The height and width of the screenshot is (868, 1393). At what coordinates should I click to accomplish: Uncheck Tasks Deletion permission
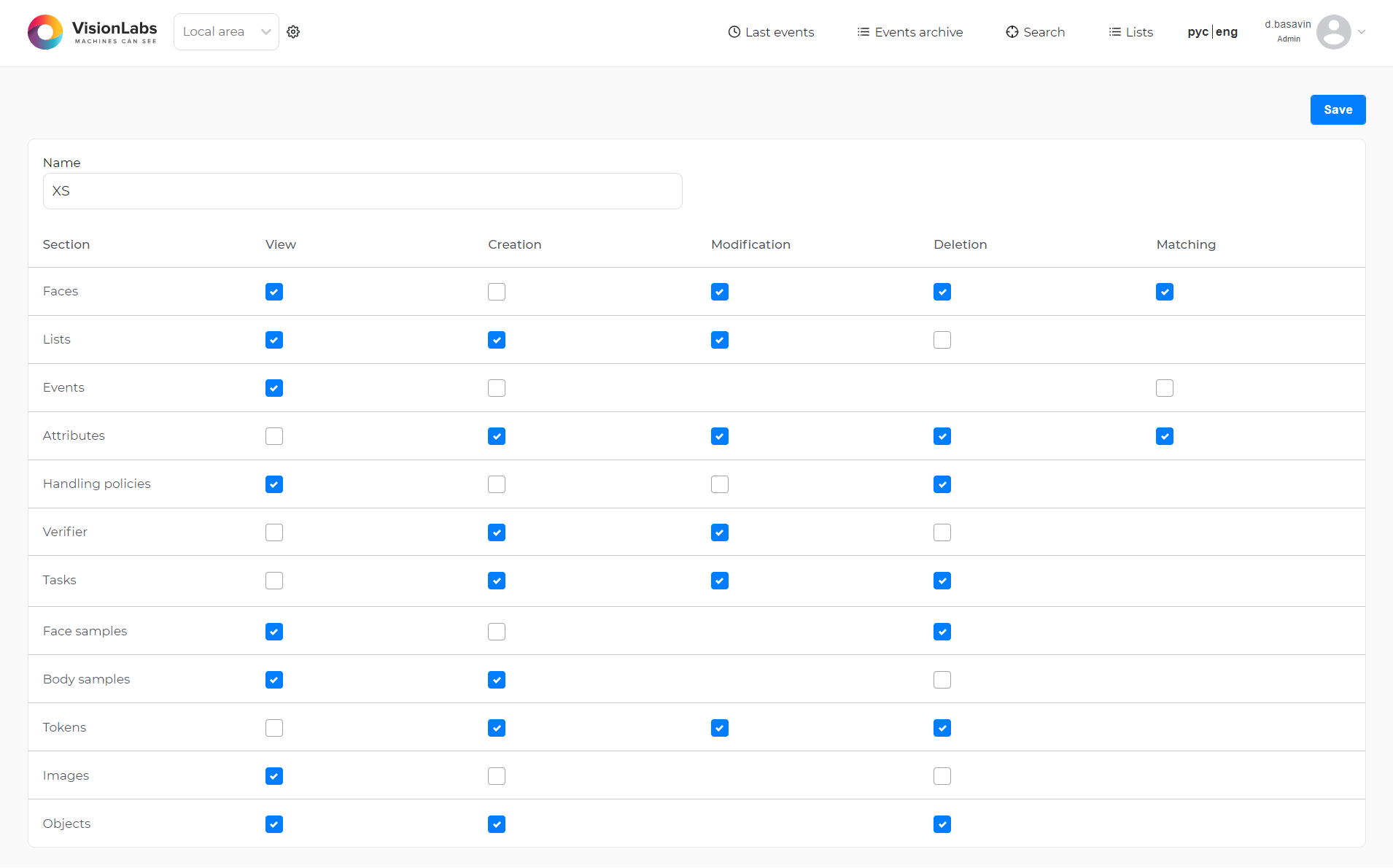point(942,581)
